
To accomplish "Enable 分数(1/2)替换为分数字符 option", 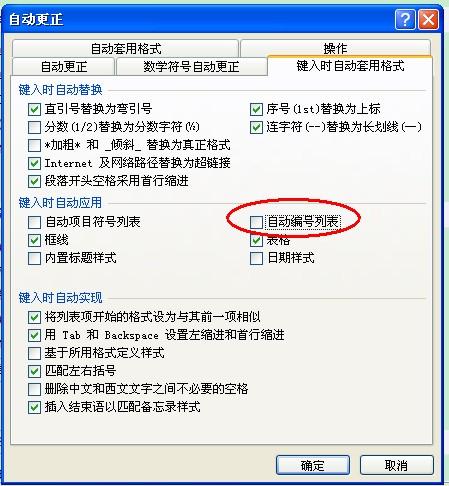I will click(34, 127).
